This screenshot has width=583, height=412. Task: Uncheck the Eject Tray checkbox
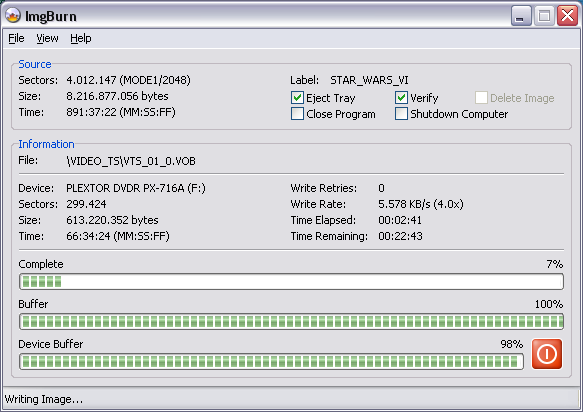[297, 98]
